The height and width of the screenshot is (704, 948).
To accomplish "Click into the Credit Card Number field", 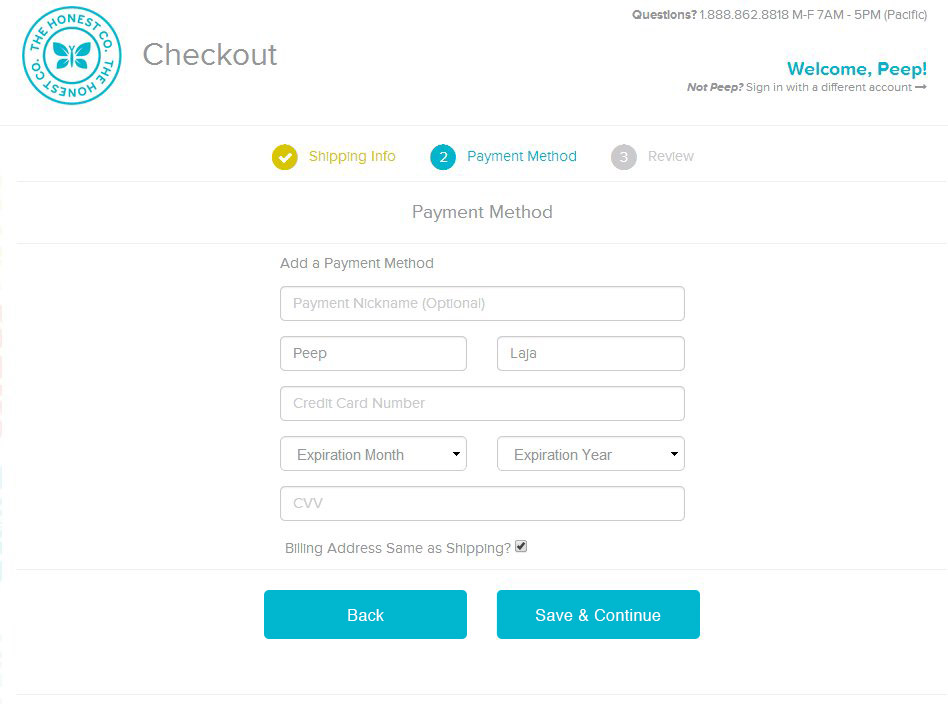I will (x=482, y=403).
